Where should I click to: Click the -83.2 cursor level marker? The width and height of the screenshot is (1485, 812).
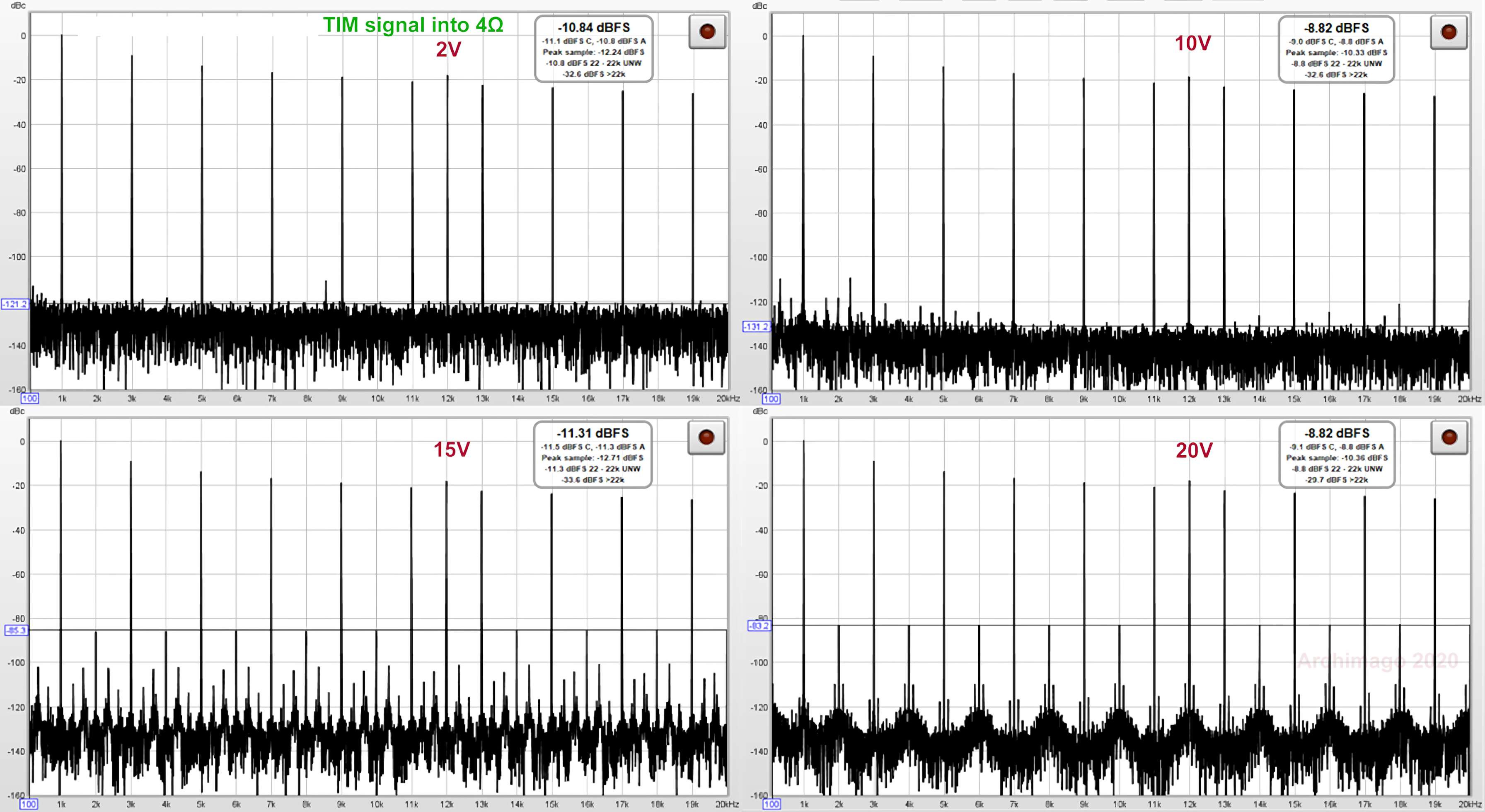(759, 625)
